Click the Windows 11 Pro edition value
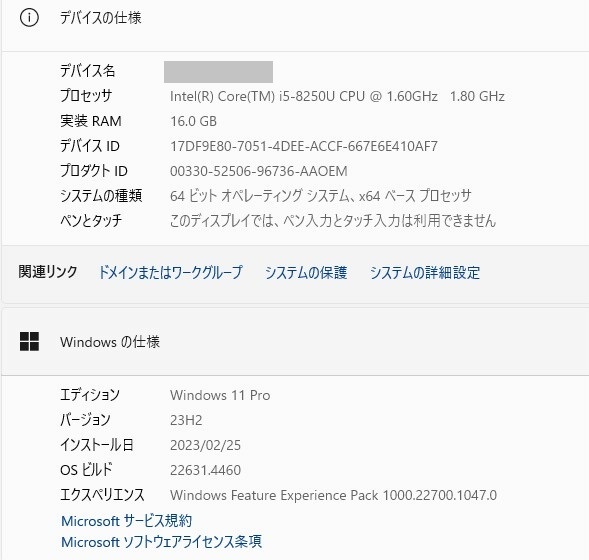The width and height of the screenshot is (589, 560). [220, 395]
